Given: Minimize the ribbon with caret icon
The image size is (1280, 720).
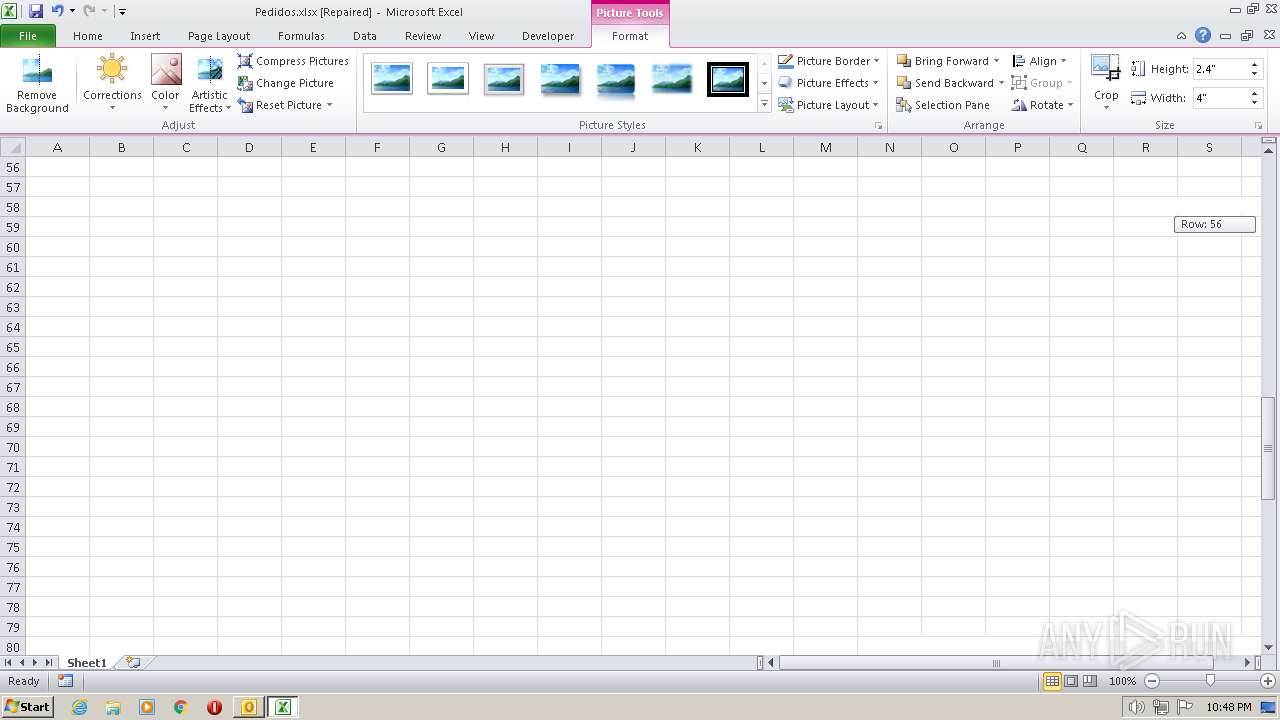Looking at the screenshot, I should pos(1182,36).
